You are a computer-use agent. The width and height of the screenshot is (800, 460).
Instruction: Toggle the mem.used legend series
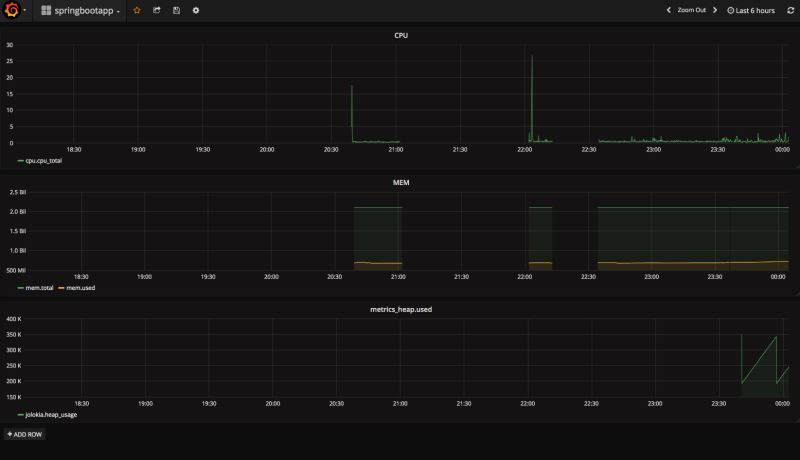(x=81, y=288)
